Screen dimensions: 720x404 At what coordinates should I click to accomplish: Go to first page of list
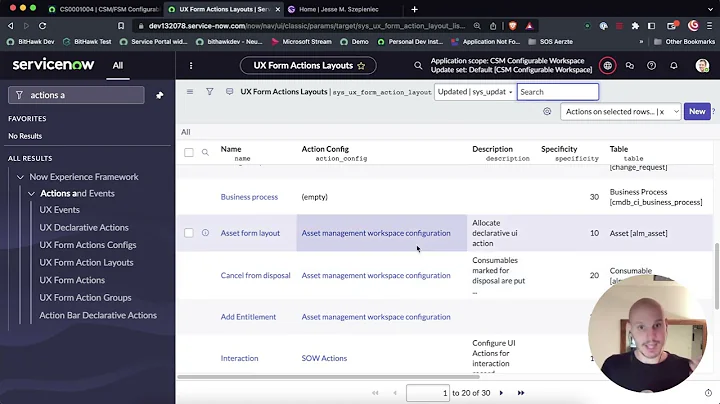[x=375, y=393]
